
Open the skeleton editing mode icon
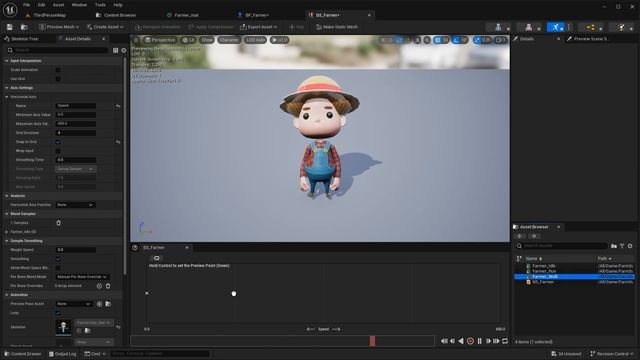click(498, 27)
